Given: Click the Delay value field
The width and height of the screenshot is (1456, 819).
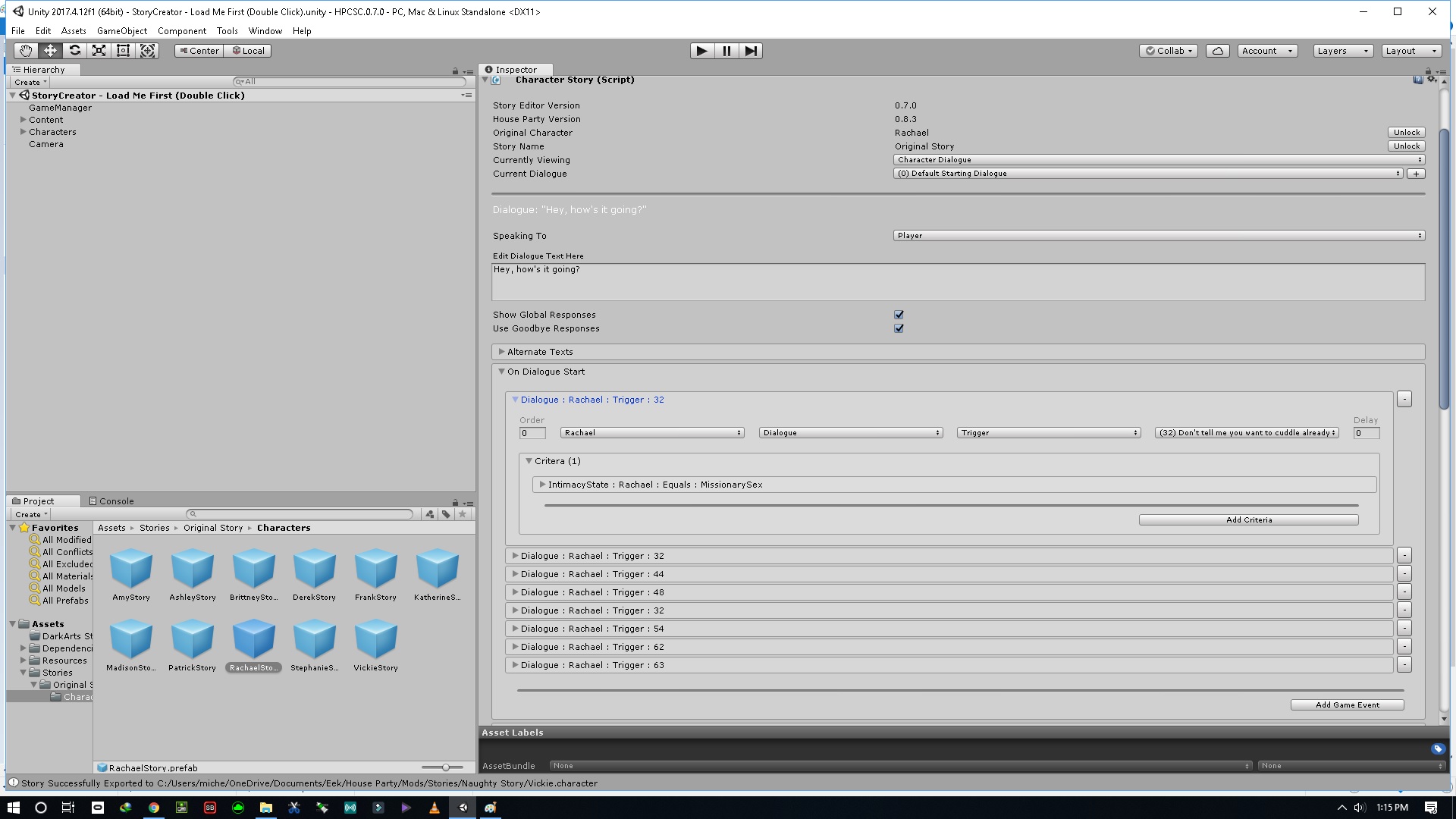Looking at the screenshot, I should [1367, 433].
